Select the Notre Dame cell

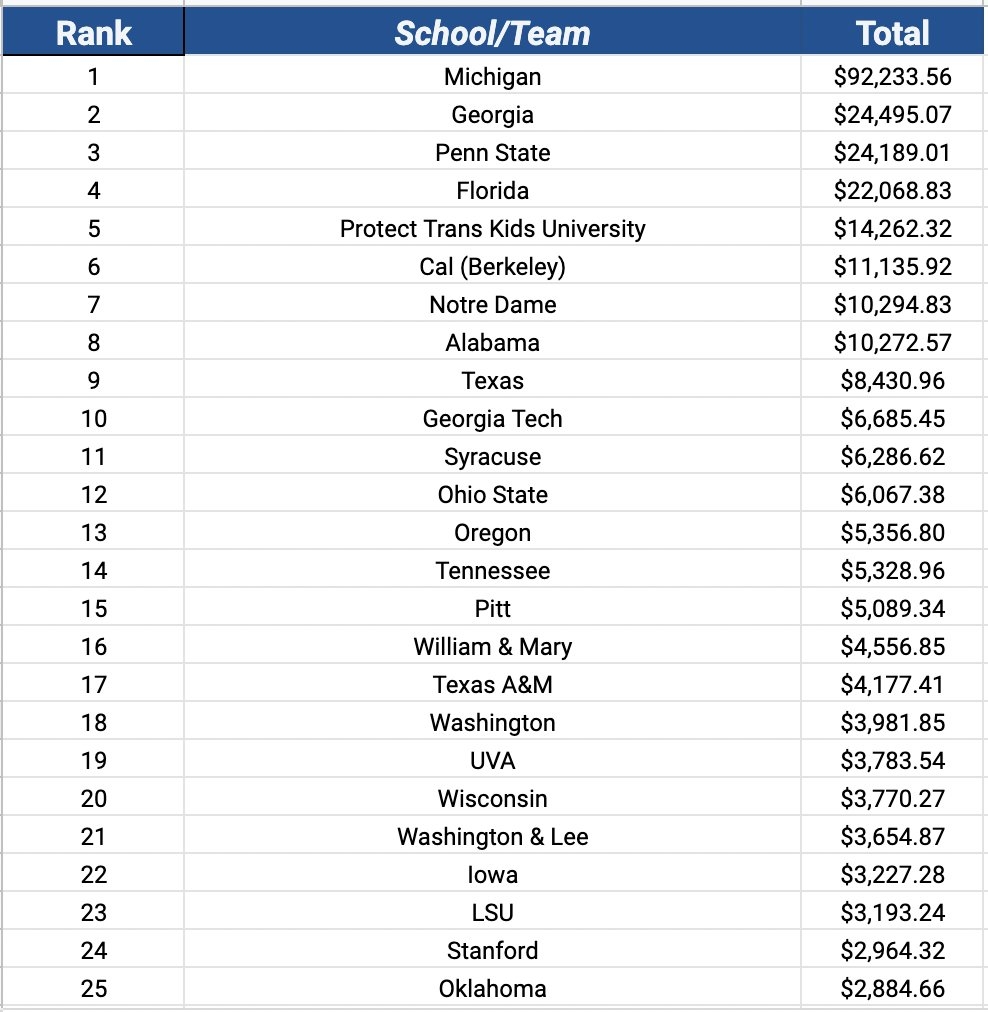(492, 305)
